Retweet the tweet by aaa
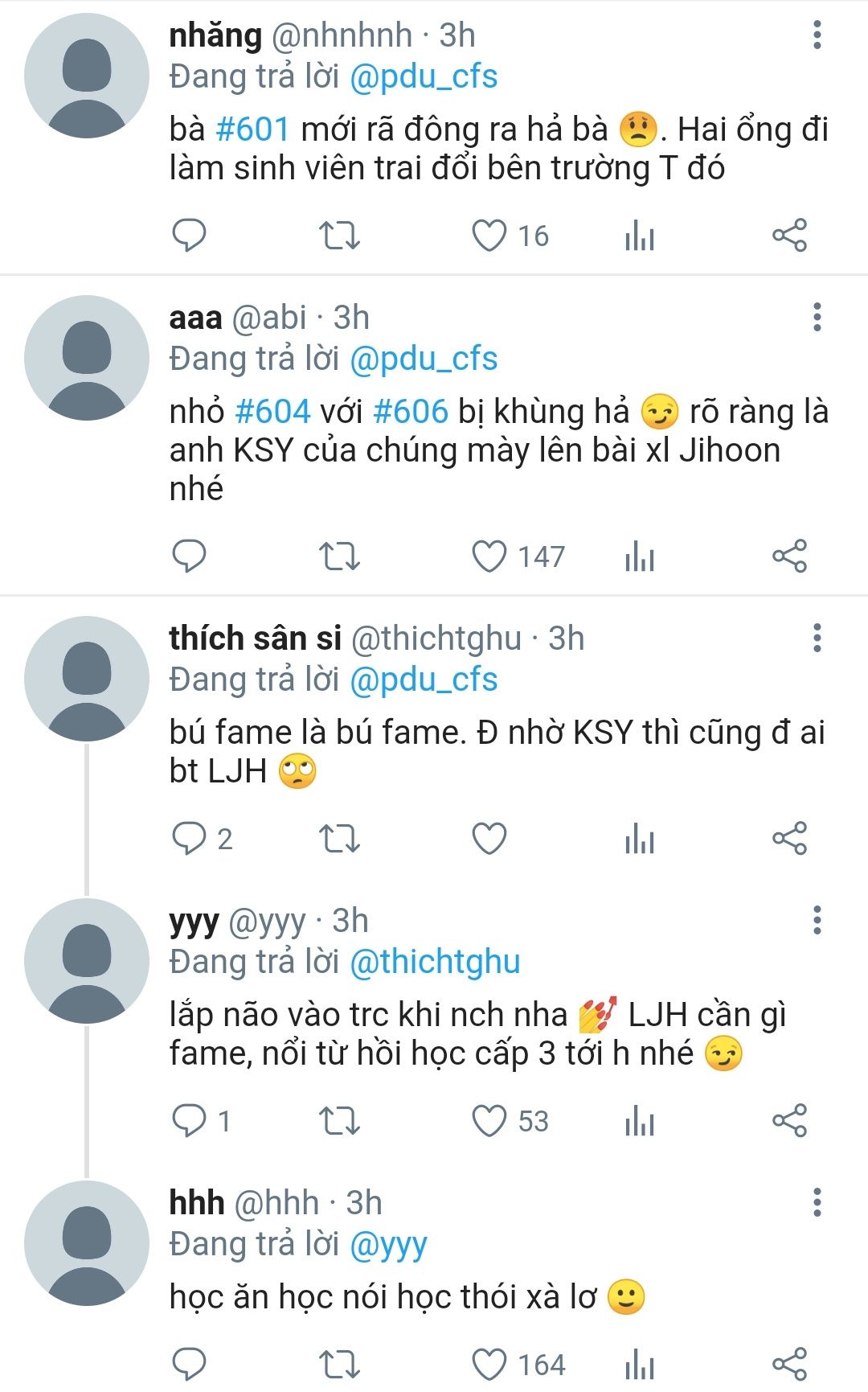Viewport: 868px width, 1392px height. coord(339,556)
